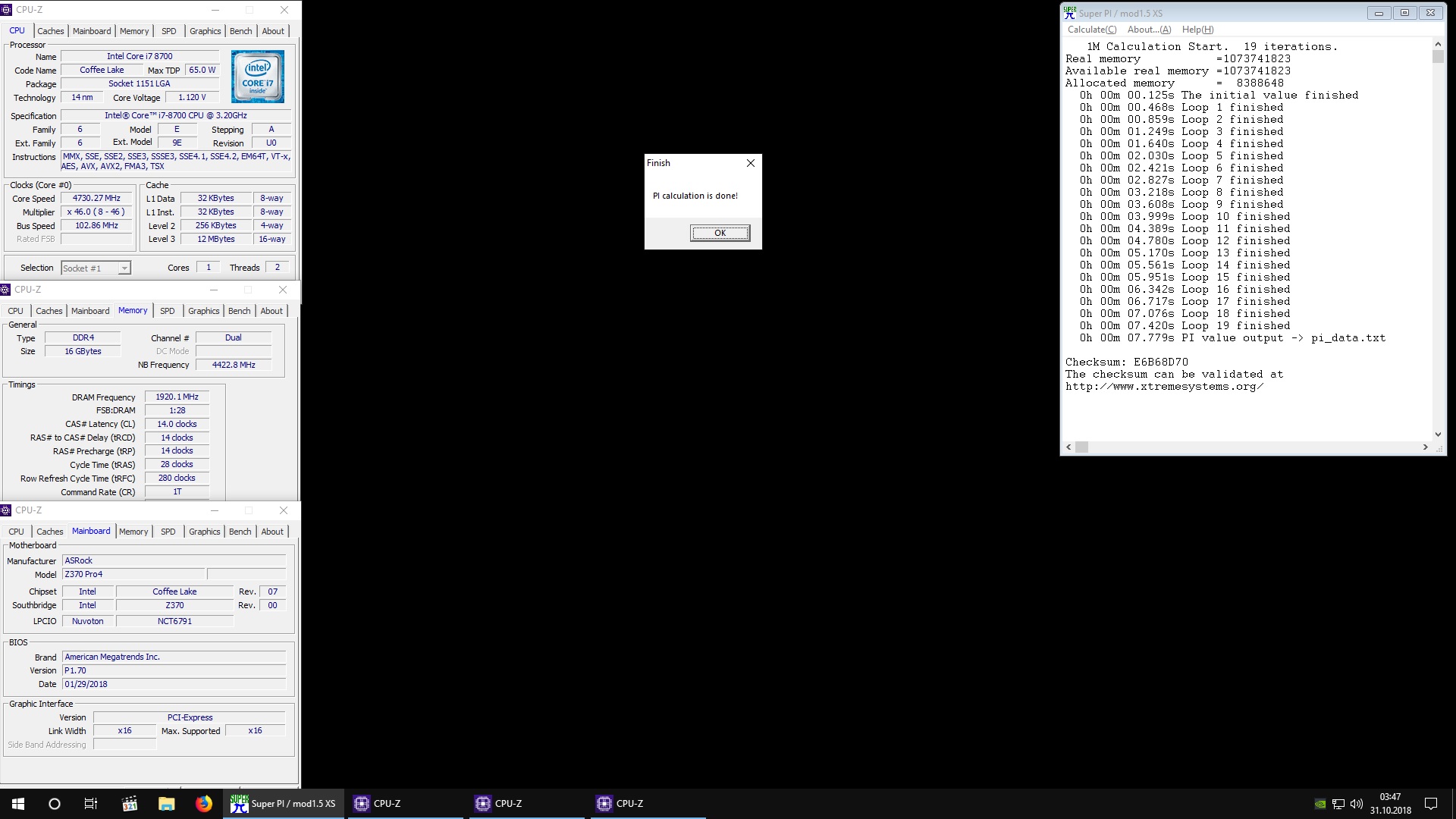Viewport: 1456px width, 819px height.
Task: Click the Windows Start button
Action: tap(18, 804)
